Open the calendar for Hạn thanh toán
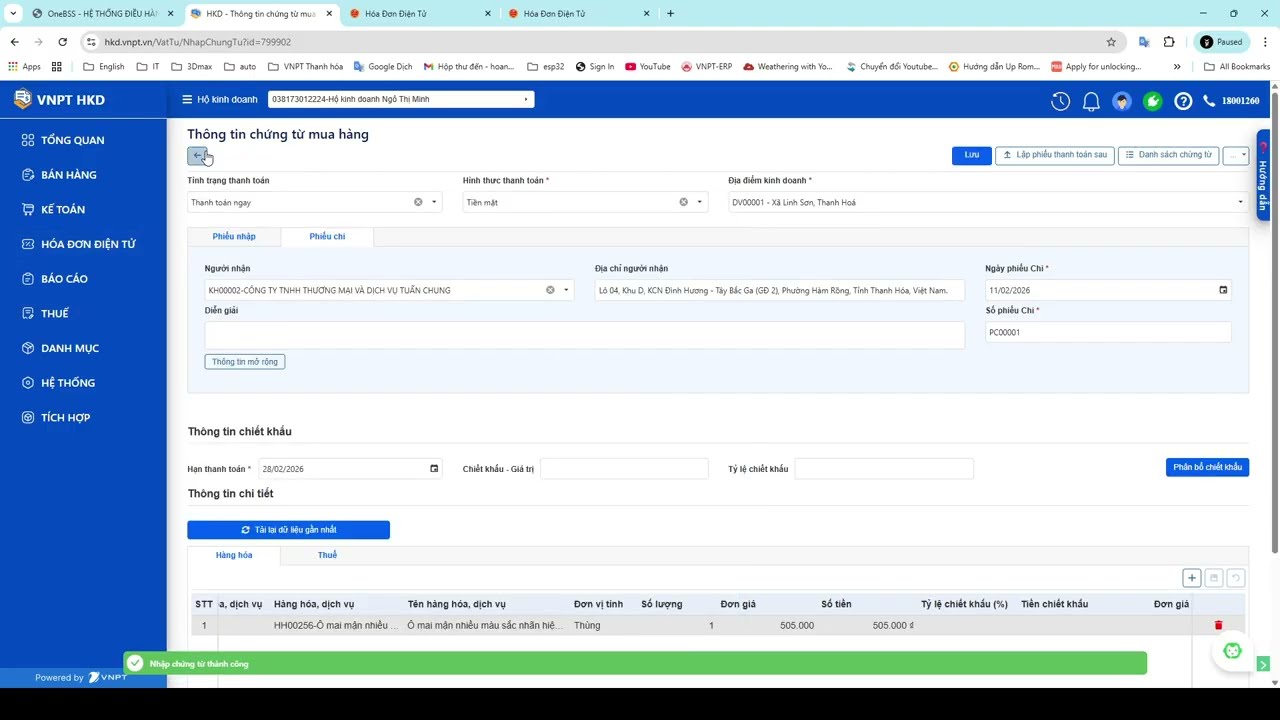This screenshot has width=1280, height=720. click(x=434, y=468)
